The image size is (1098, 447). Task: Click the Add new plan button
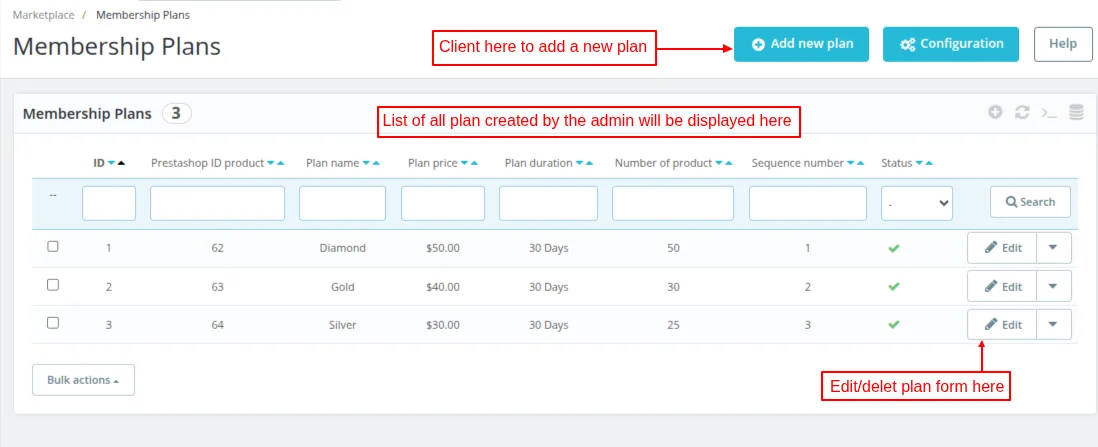(x=801, y=44)
